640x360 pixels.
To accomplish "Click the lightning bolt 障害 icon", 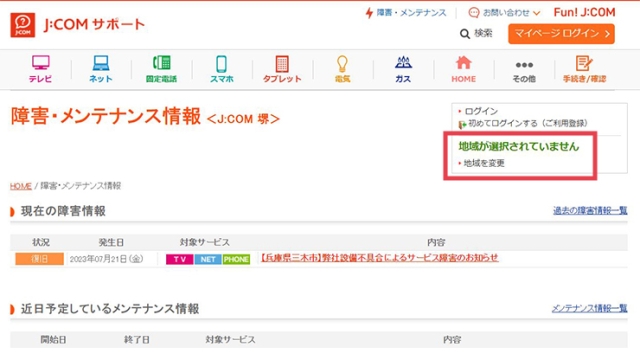I will [369, 13].
